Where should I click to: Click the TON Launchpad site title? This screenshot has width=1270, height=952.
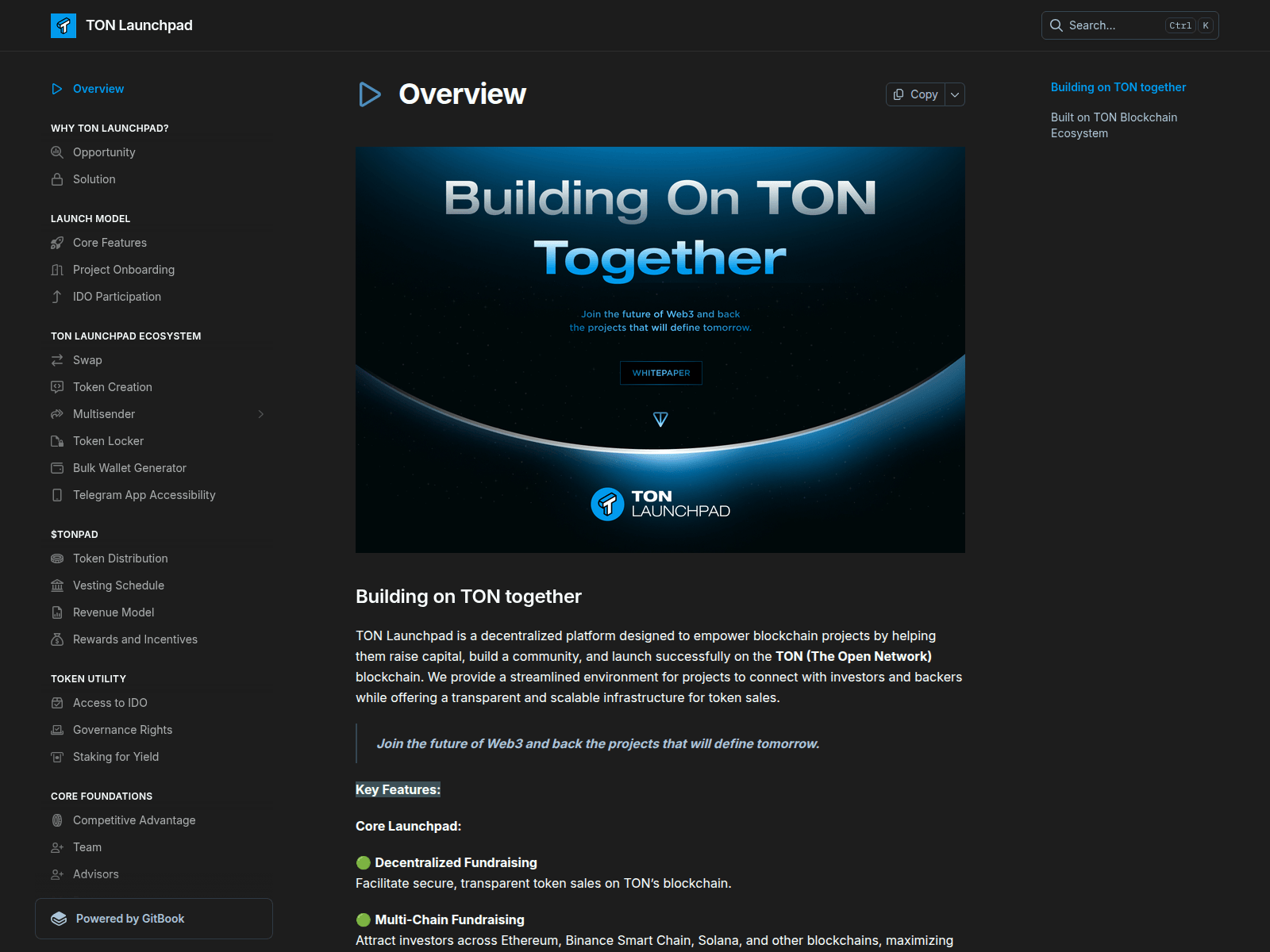pos(139,25)
